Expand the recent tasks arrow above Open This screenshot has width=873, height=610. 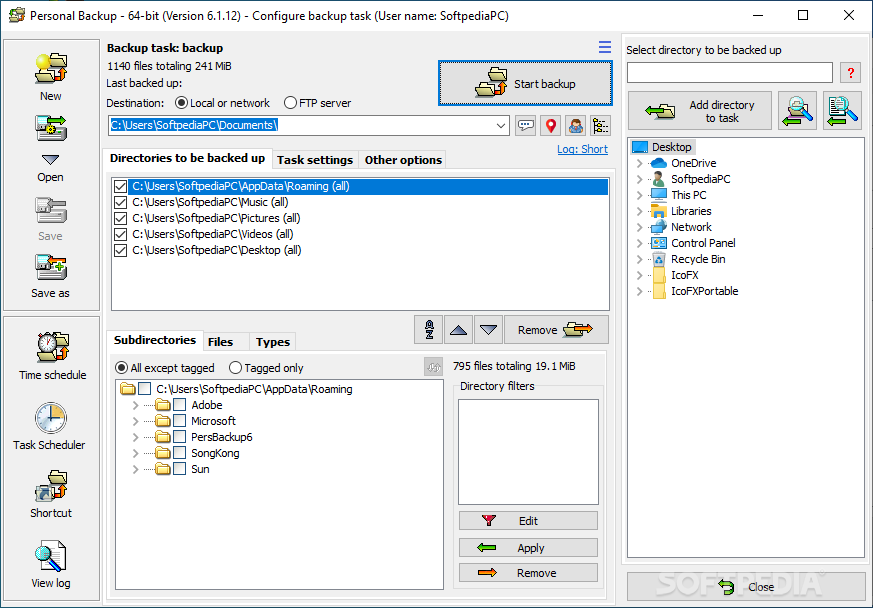(x=50, y=160)
